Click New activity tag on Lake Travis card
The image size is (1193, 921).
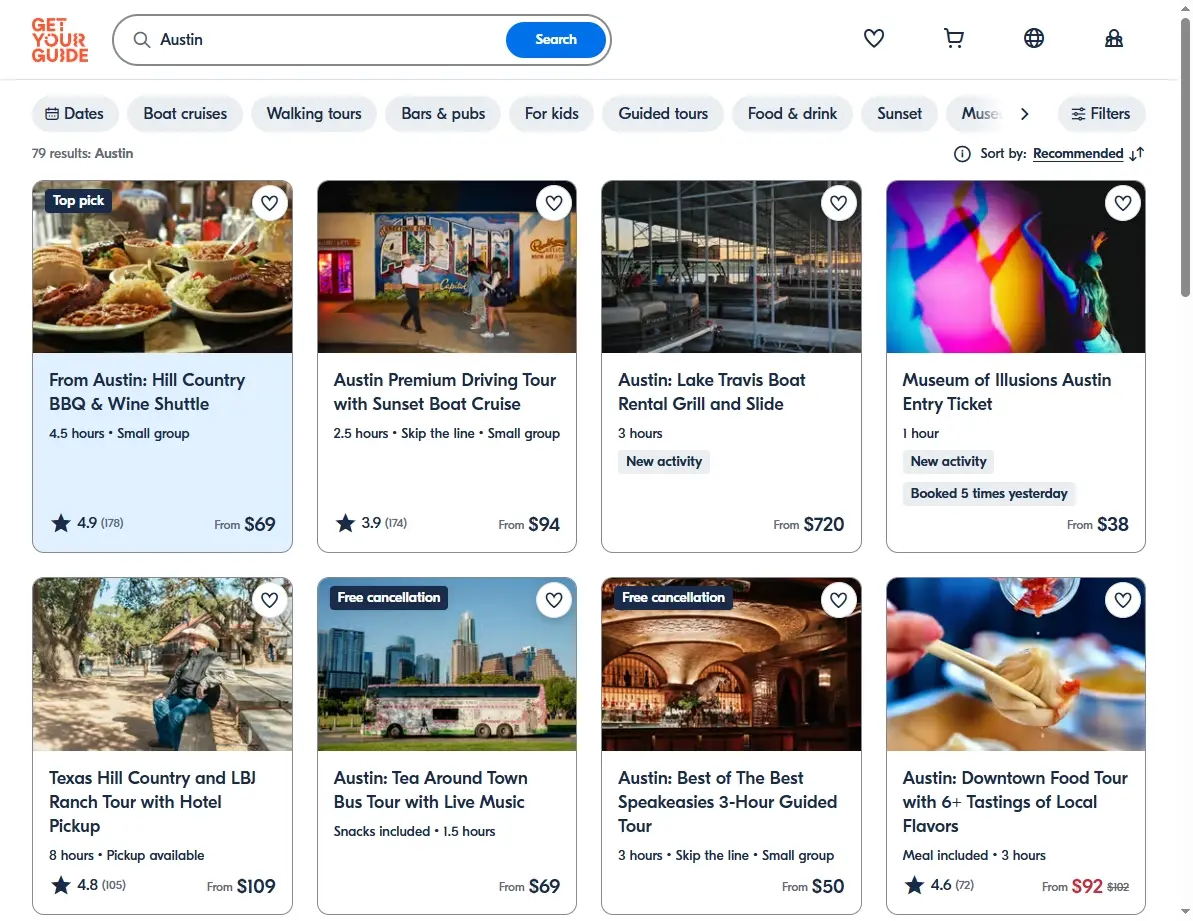click(663, 462)
